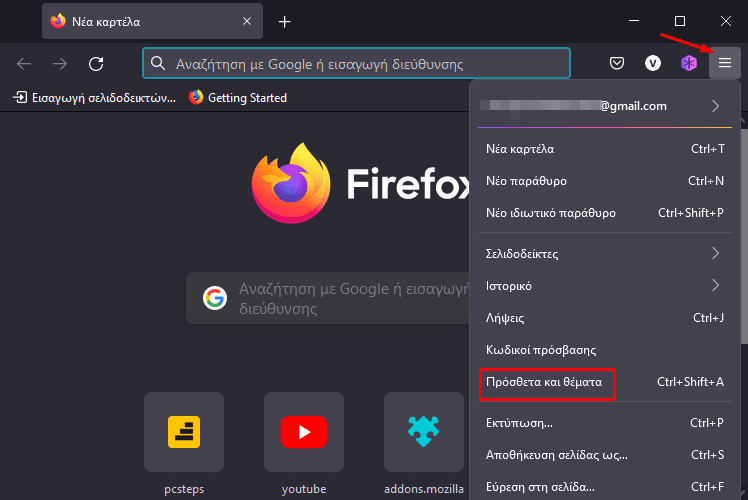Expand the Ιστορικό submenu
The image size is (748, 500).
(x=604, y=285)
